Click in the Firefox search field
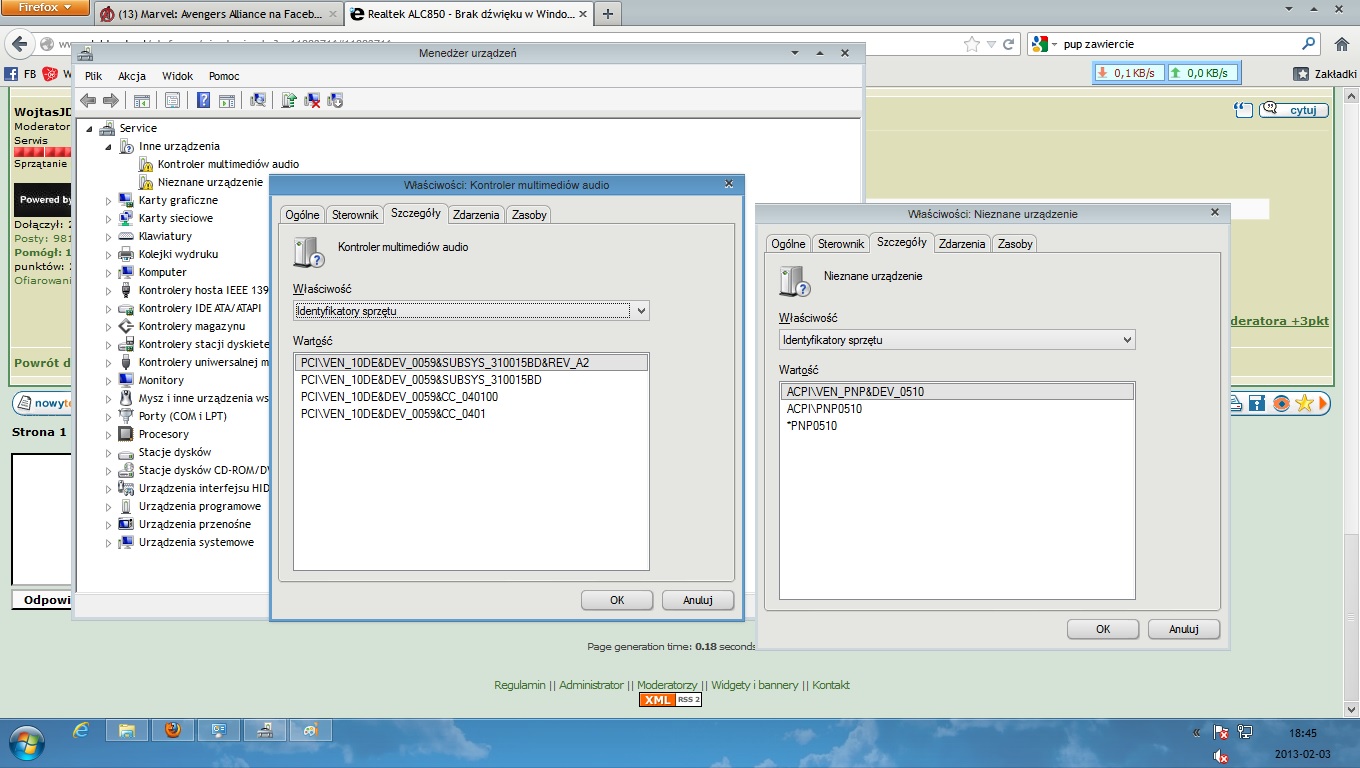The width and height of the screenshot is (1360, 768). coord(1176,44)
